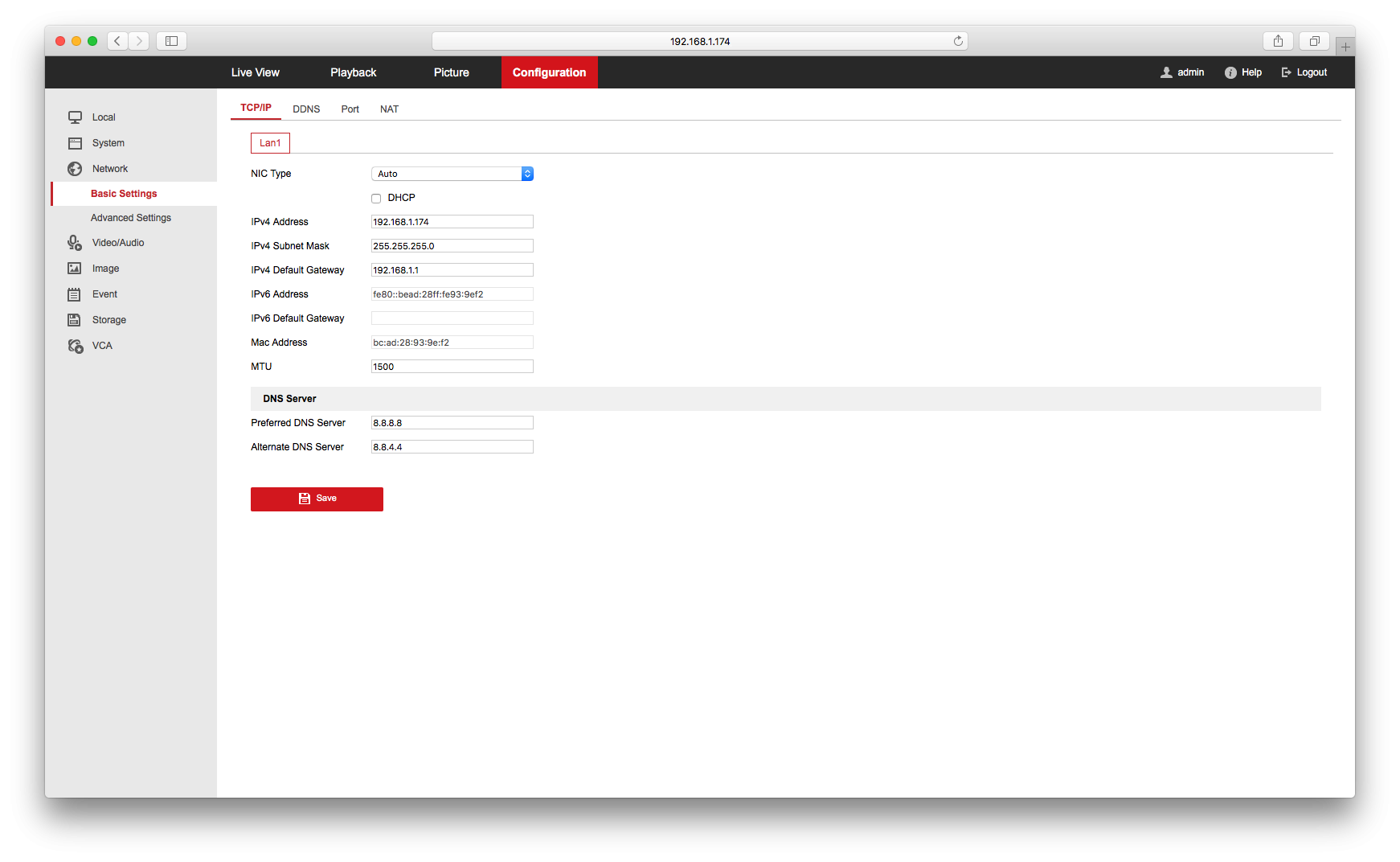The width and height of the screenshot is (1400, 862).
Task: Click the VCA icon in sidebar
Action: point(75,346)
